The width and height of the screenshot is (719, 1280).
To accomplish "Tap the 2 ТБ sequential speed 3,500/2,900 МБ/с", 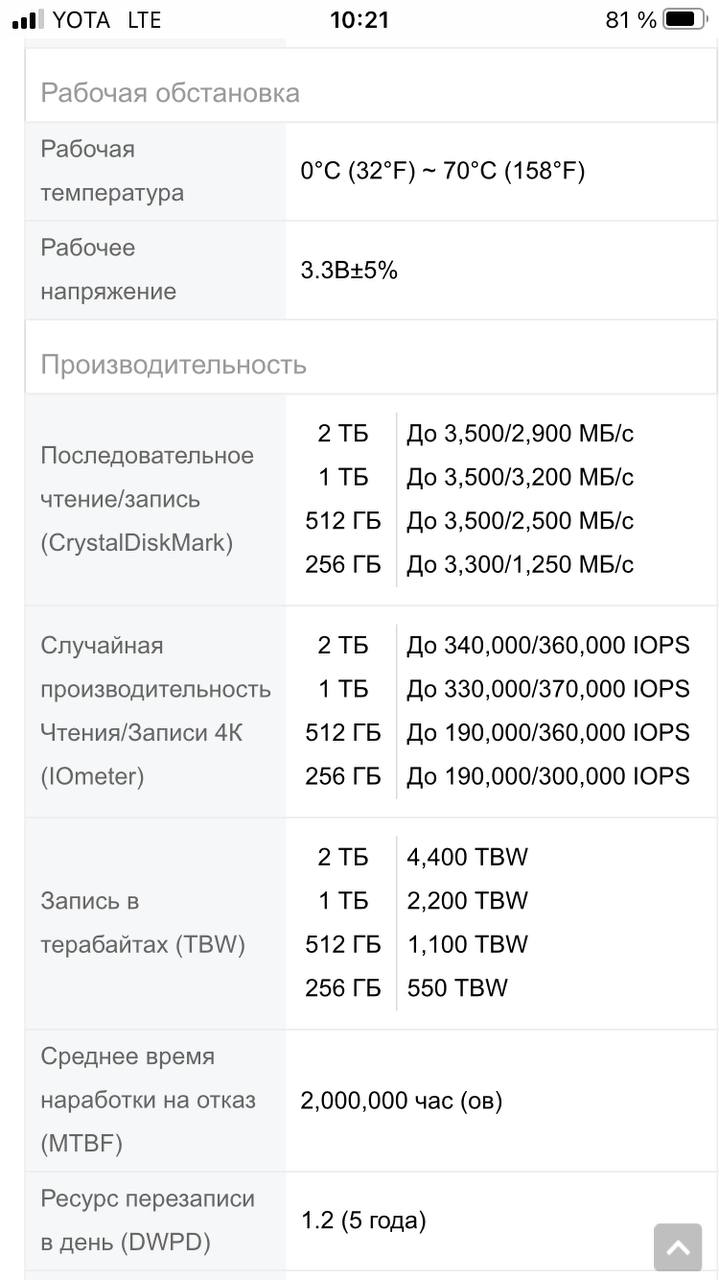I will [x=520, y=434].
